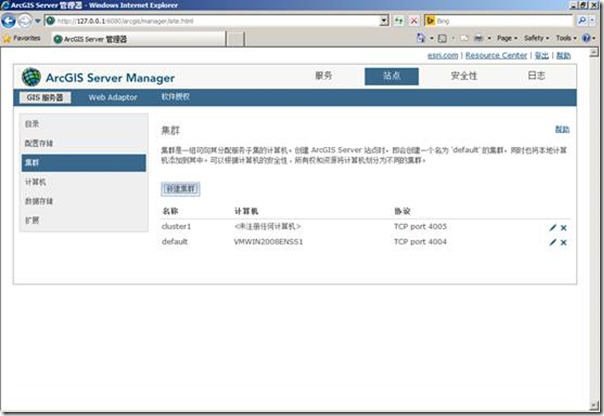Click the red Stop loading icon
The image size is (604, 416).
[x=414, y=21]
